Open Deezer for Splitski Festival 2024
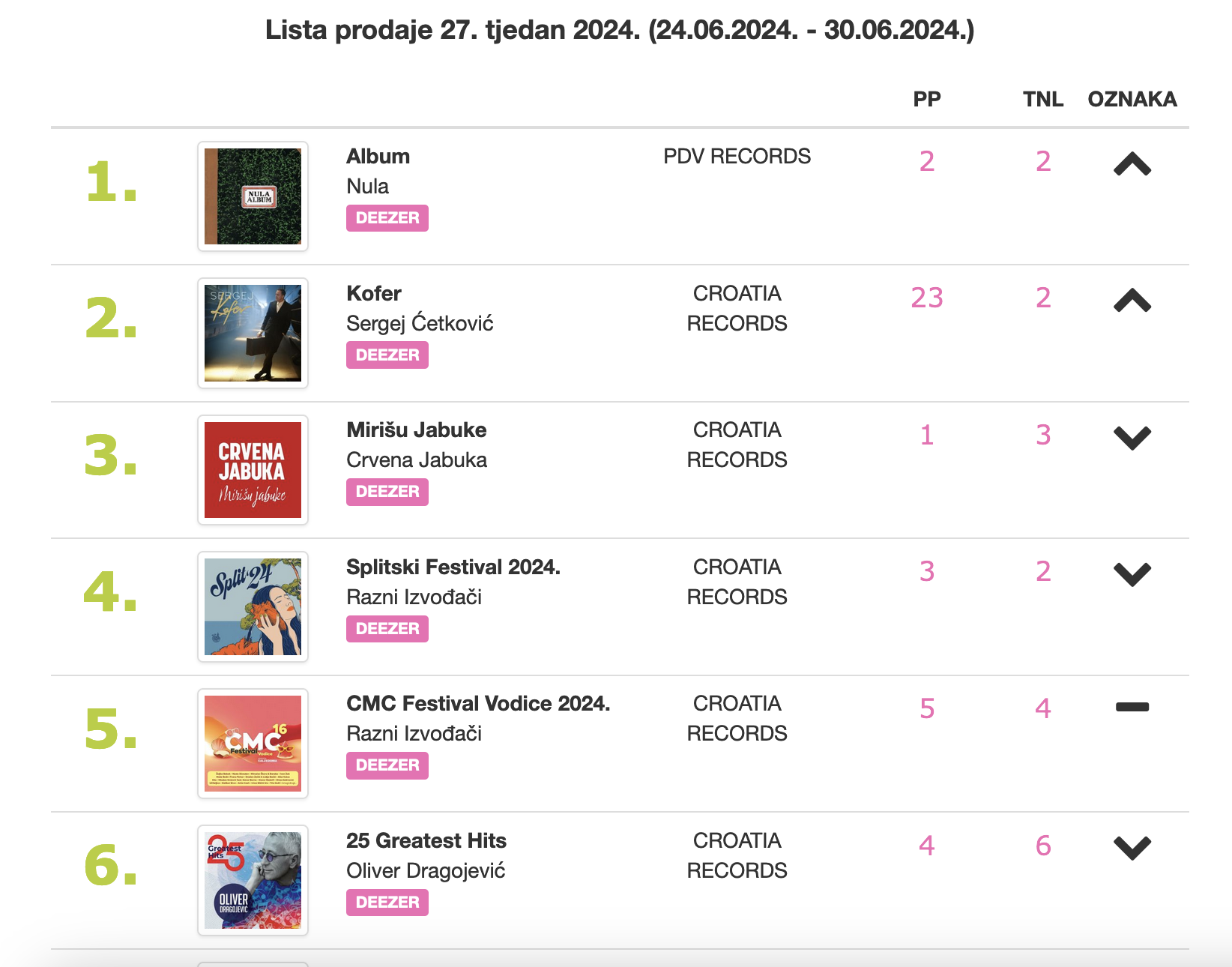Screen dimensions: 1232x967 click(387, 629)
